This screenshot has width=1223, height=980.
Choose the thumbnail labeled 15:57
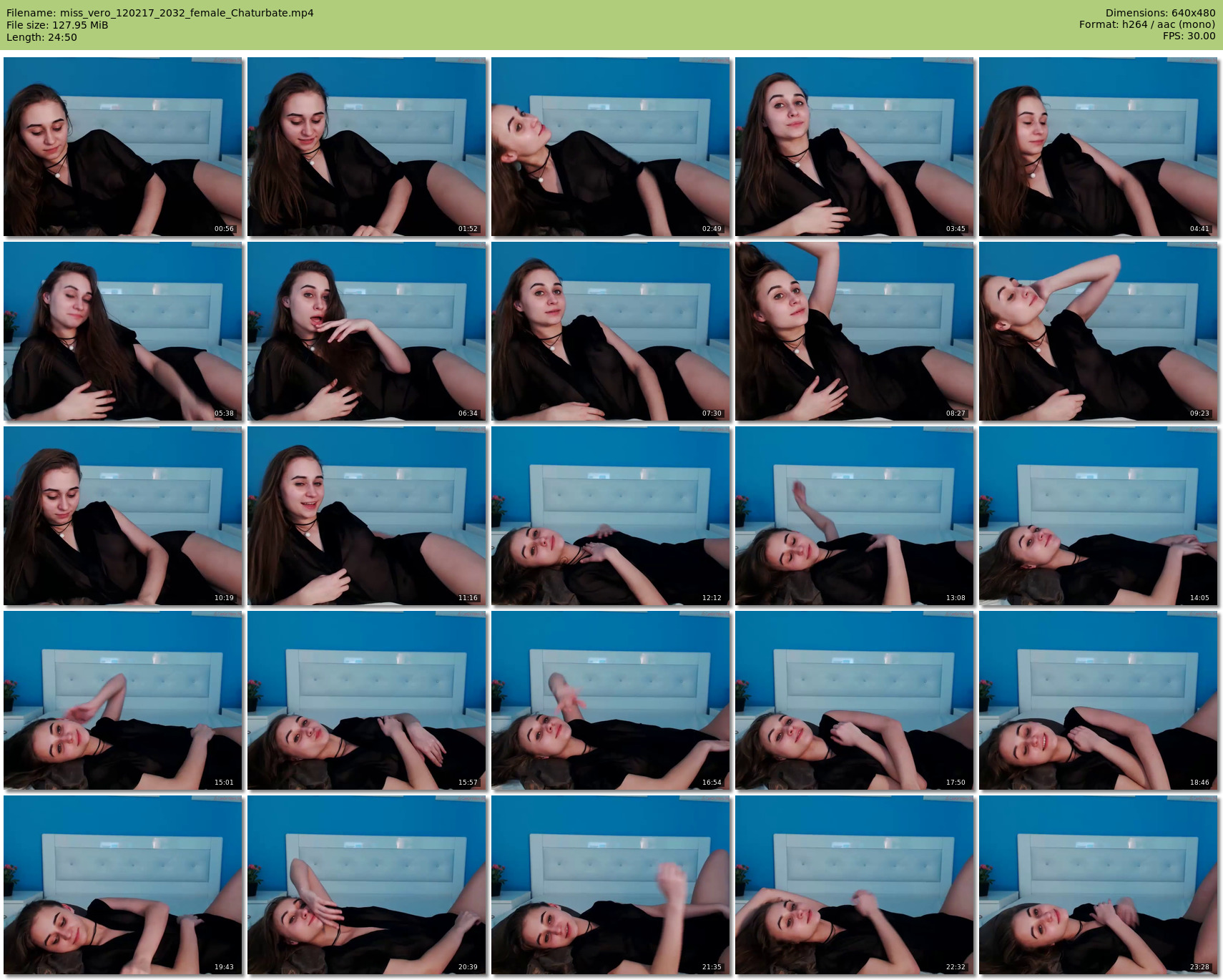coord(367,700)
